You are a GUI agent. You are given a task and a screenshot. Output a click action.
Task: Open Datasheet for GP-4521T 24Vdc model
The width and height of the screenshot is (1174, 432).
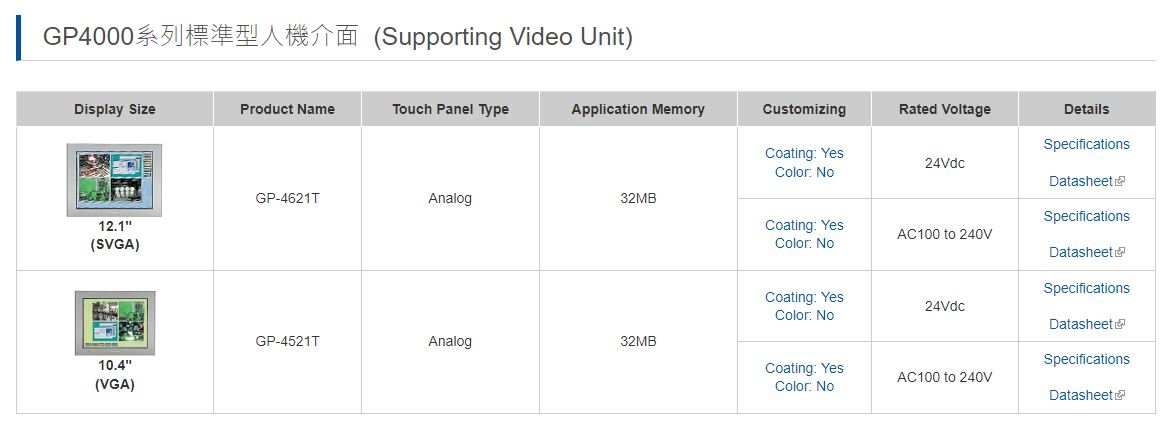pos(1080,324)
